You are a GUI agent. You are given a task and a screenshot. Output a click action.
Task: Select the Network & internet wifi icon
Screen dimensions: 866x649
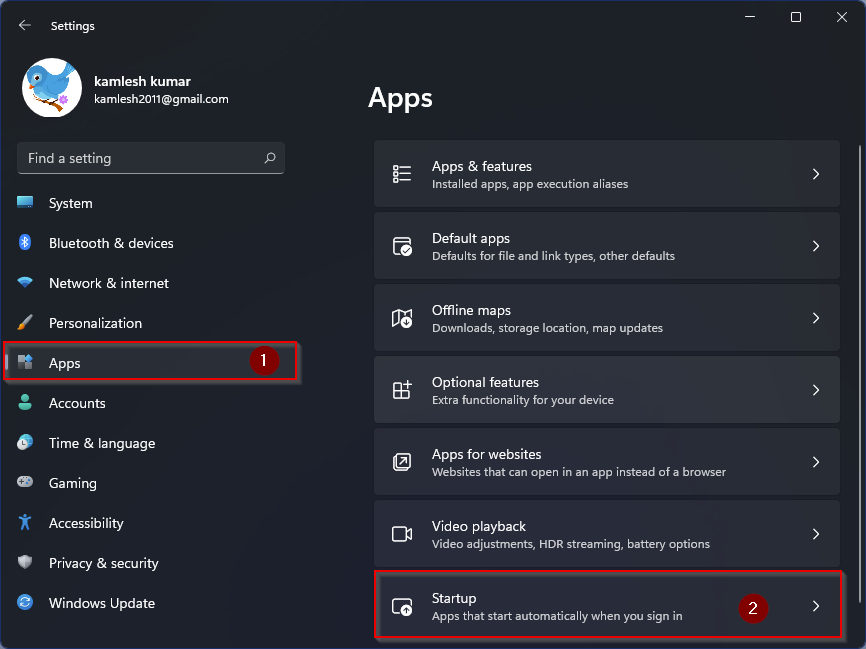(x=26, y=283)
